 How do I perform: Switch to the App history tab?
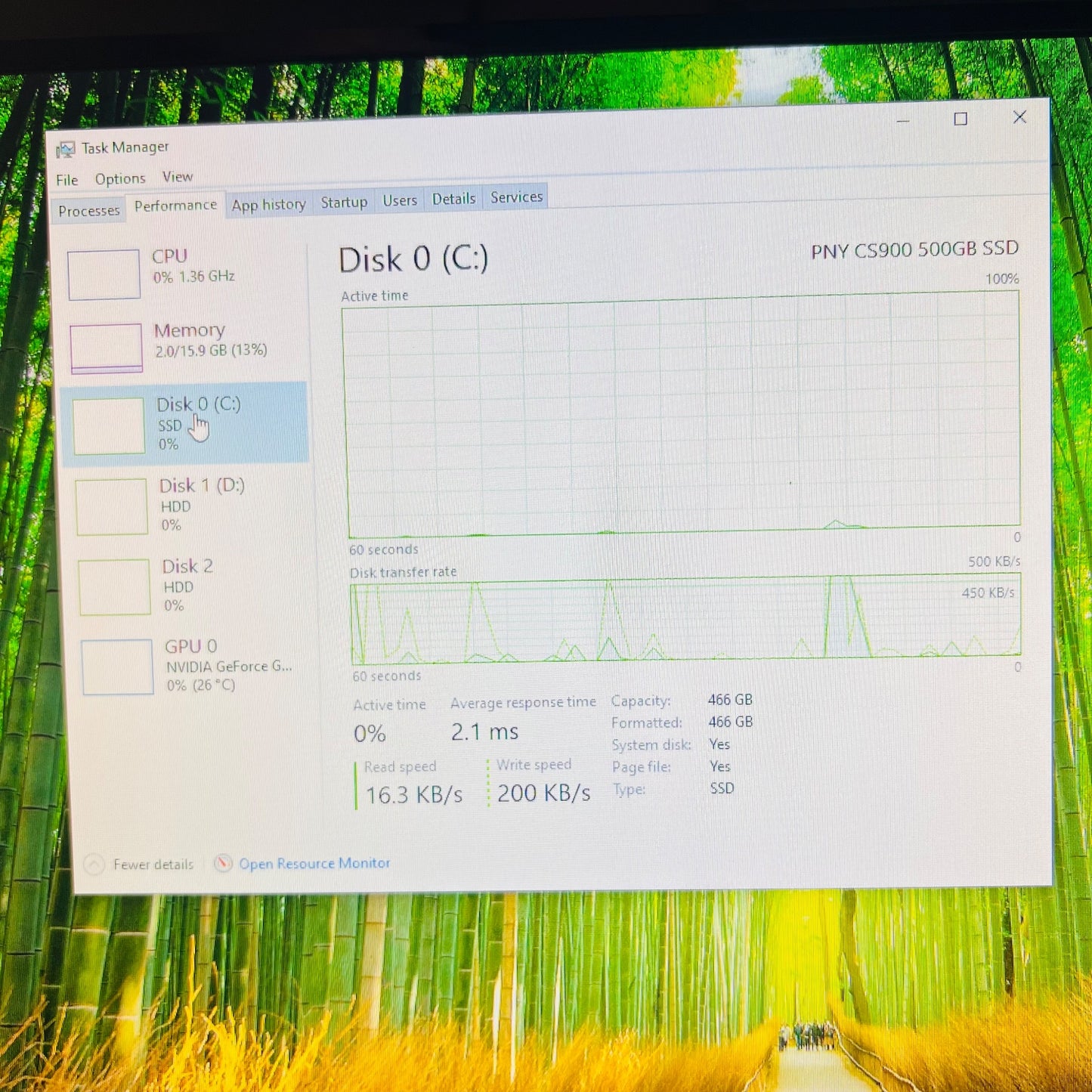[268, 203]
